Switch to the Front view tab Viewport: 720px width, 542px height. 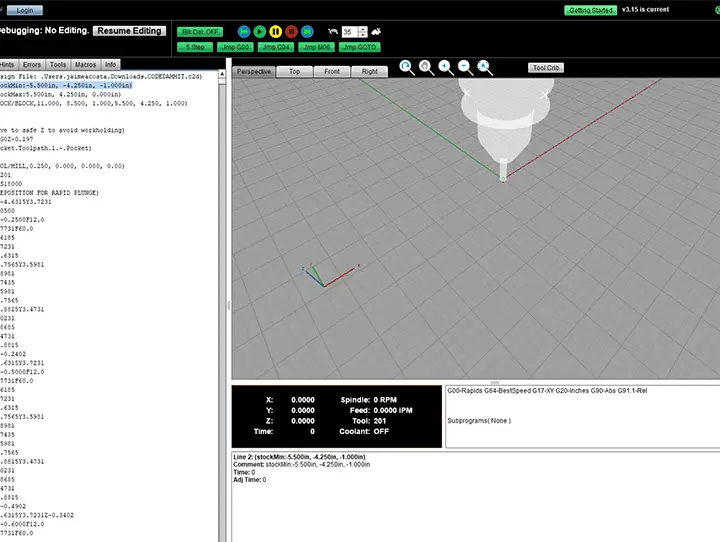(332, 72)
